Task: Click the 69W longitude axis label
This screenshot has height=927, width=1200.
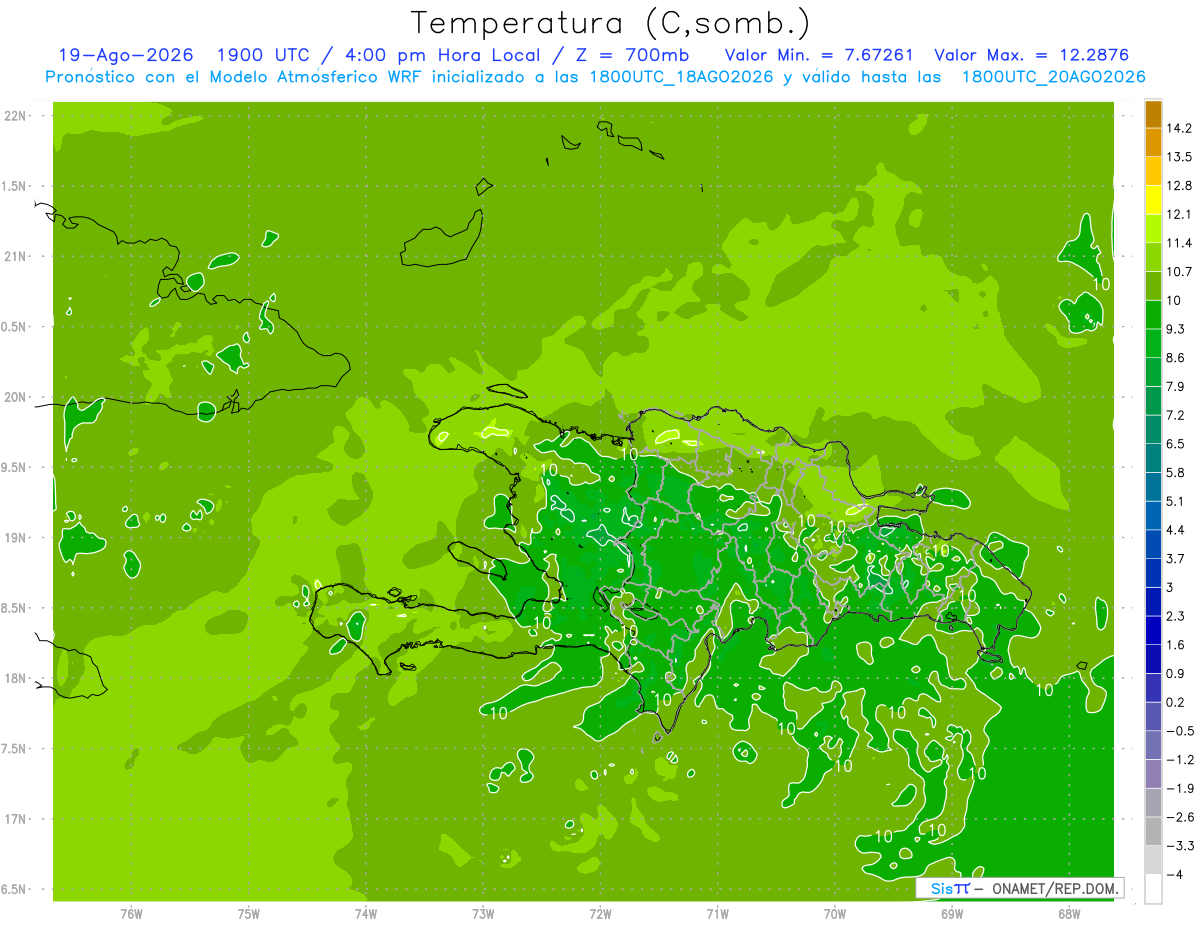Action: (x=952, y=914)
